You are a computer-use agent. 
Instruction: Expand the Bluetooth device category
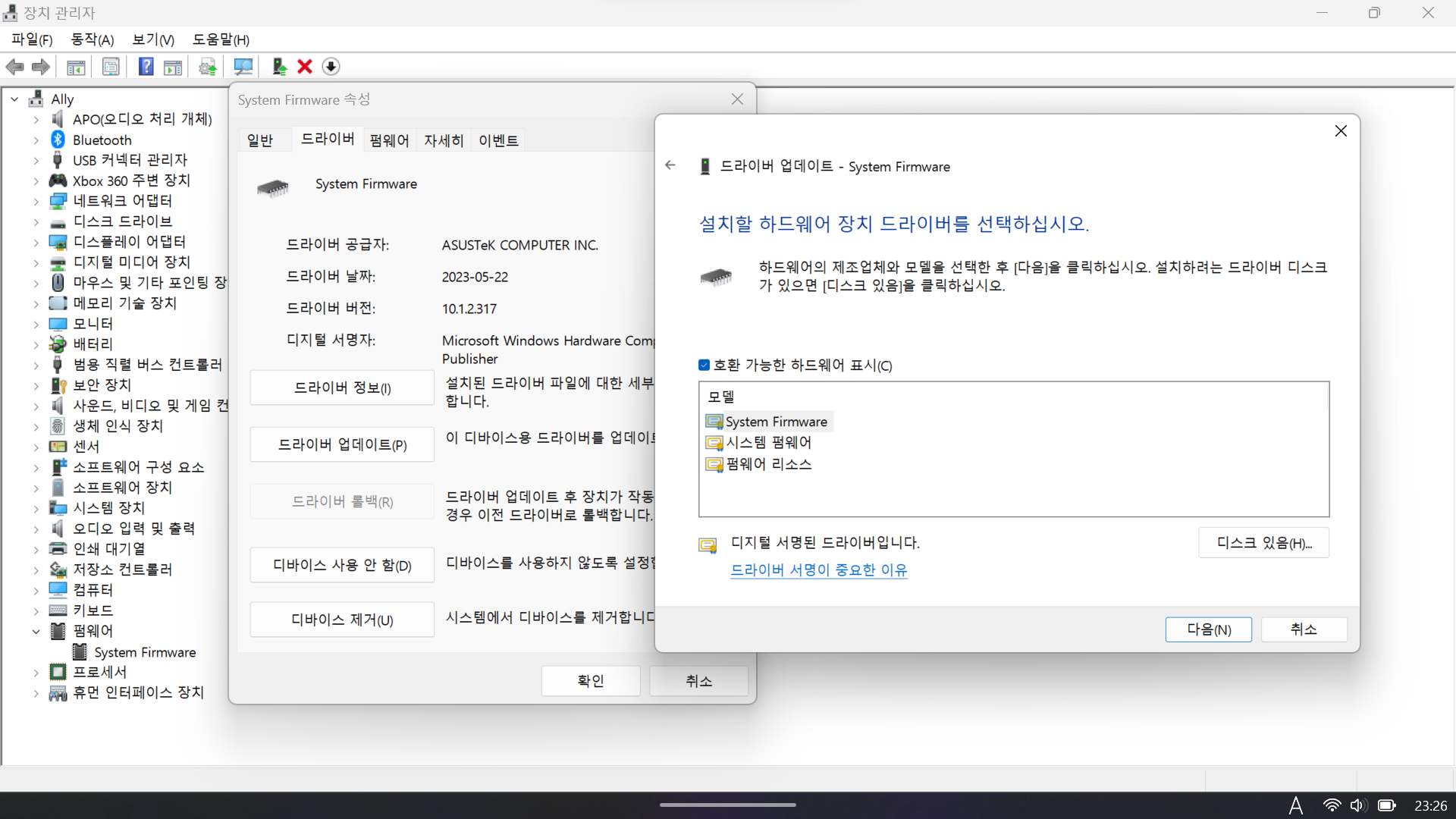click(x=36, y=140)
